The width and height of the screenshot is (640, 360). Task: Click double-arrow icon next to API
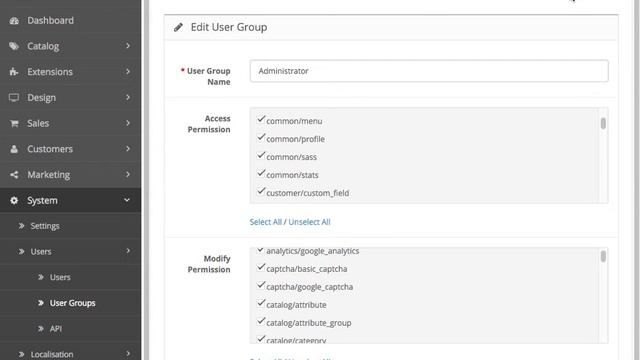(x=41, y=329)
